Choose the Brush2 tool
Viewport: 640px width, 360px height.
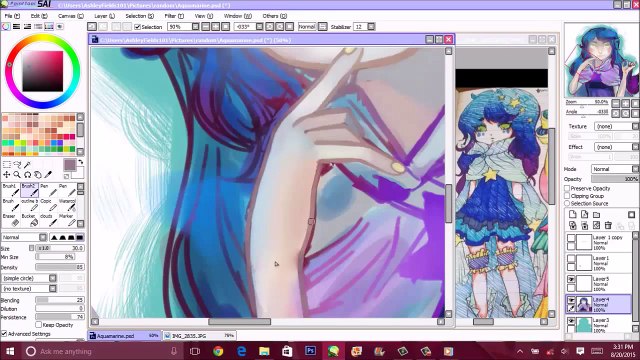click(x=29, y=190)
